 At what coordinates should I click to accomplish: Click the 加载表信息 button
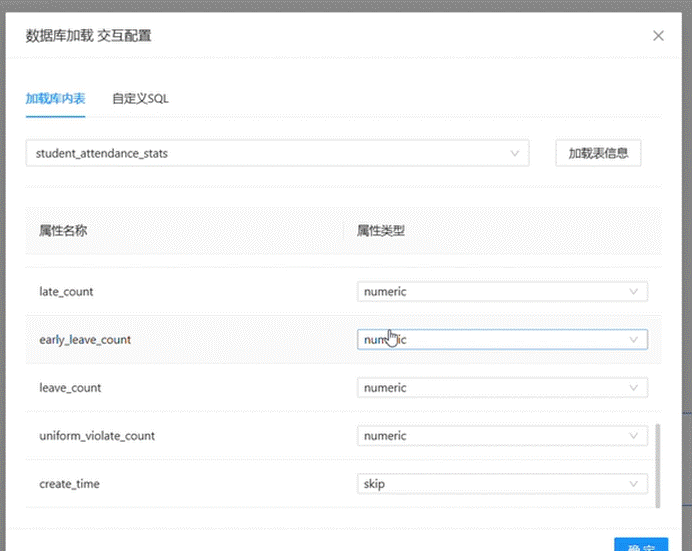click(598, 153)
